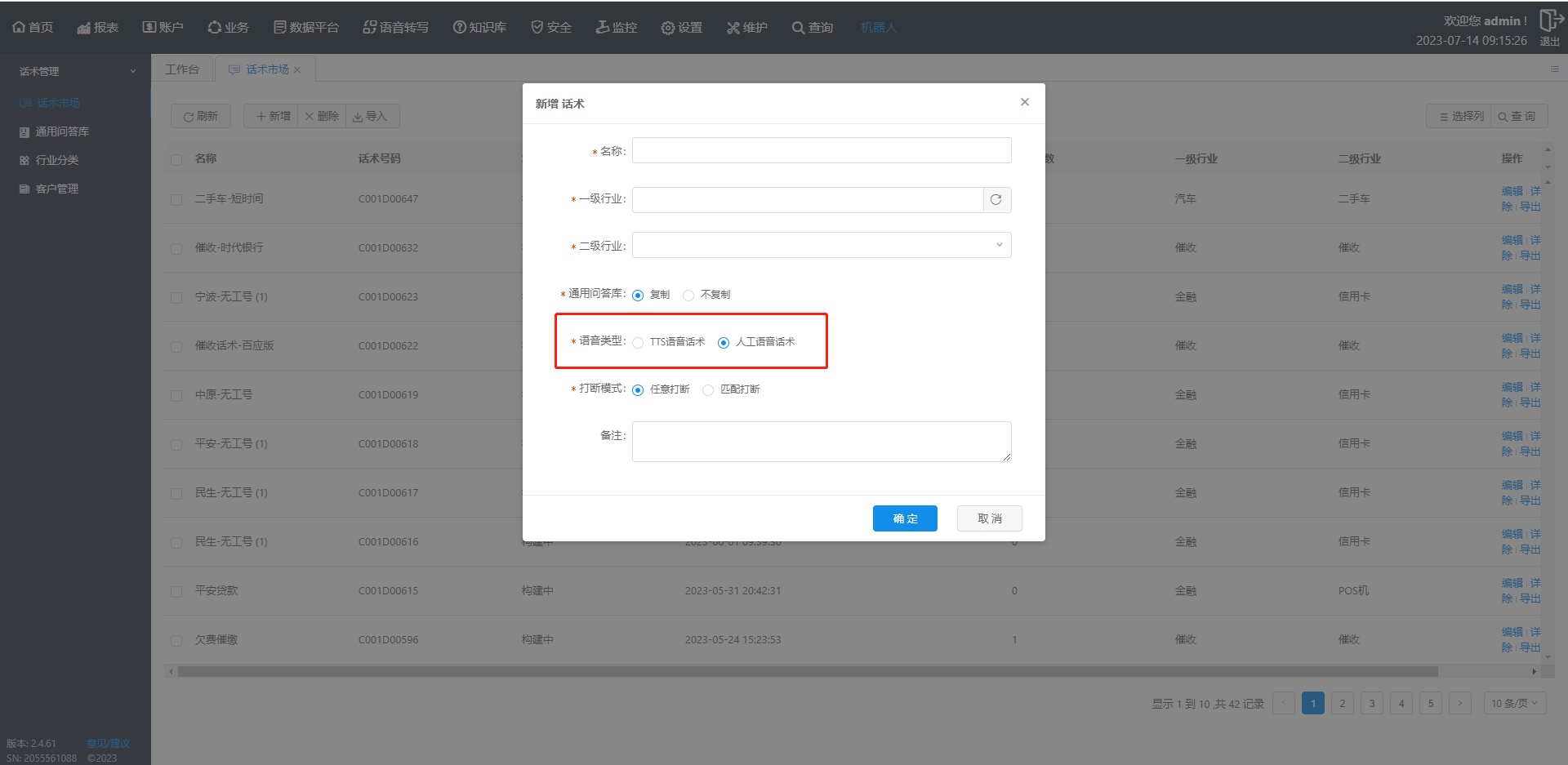Click the 取消 cancel button
Screen dimensions: 1568x765
(989, 518)
